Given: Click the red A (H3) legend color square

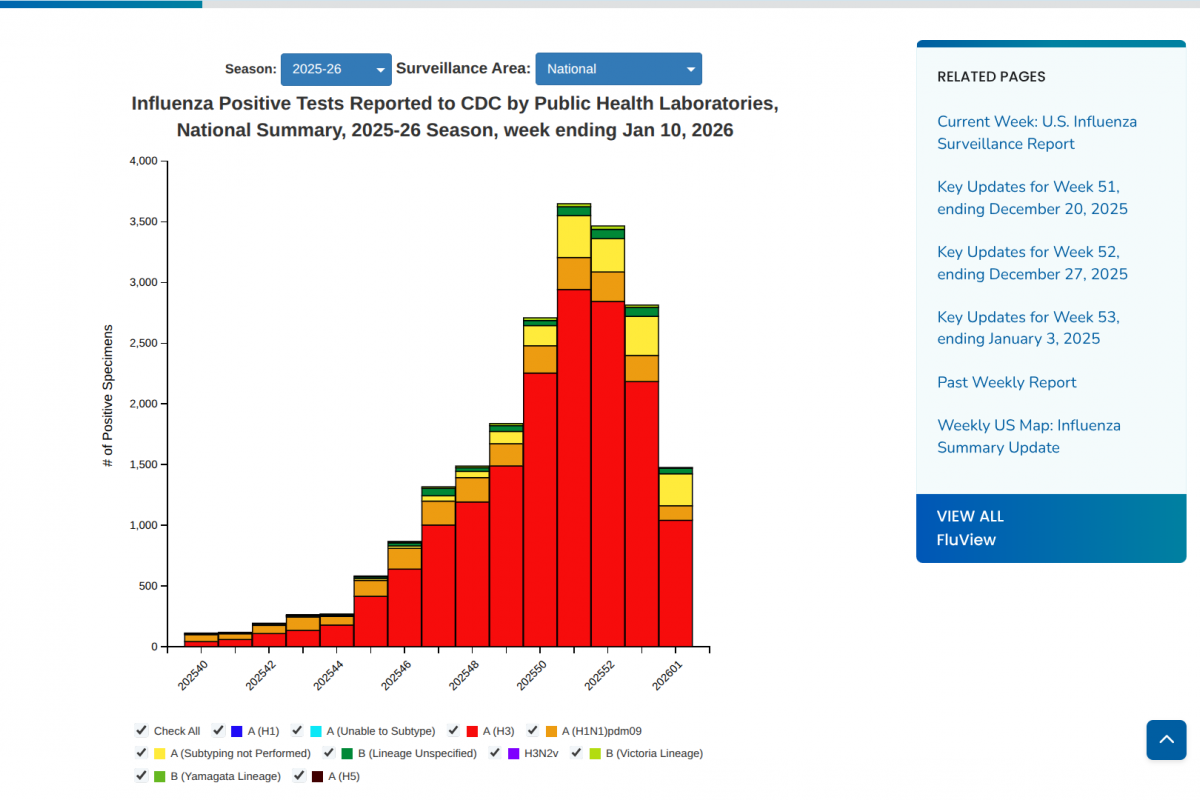Looking at the screenshot, I should pyautogui.click(x=472, y=731).
